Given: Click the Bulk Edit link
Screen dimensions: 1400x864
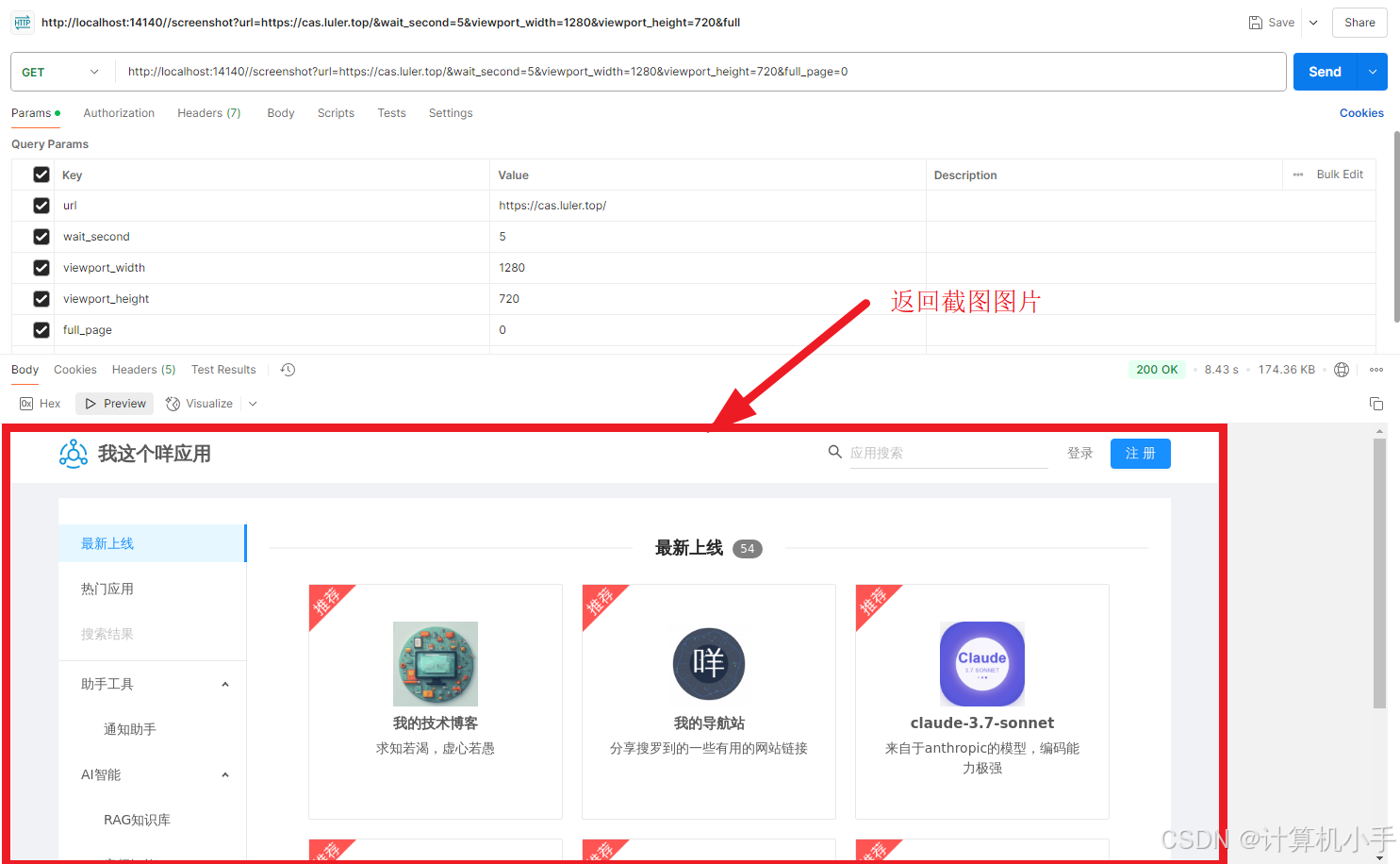Looking at the screenshot, I should pyautogui.click(x=1340, y=174).
